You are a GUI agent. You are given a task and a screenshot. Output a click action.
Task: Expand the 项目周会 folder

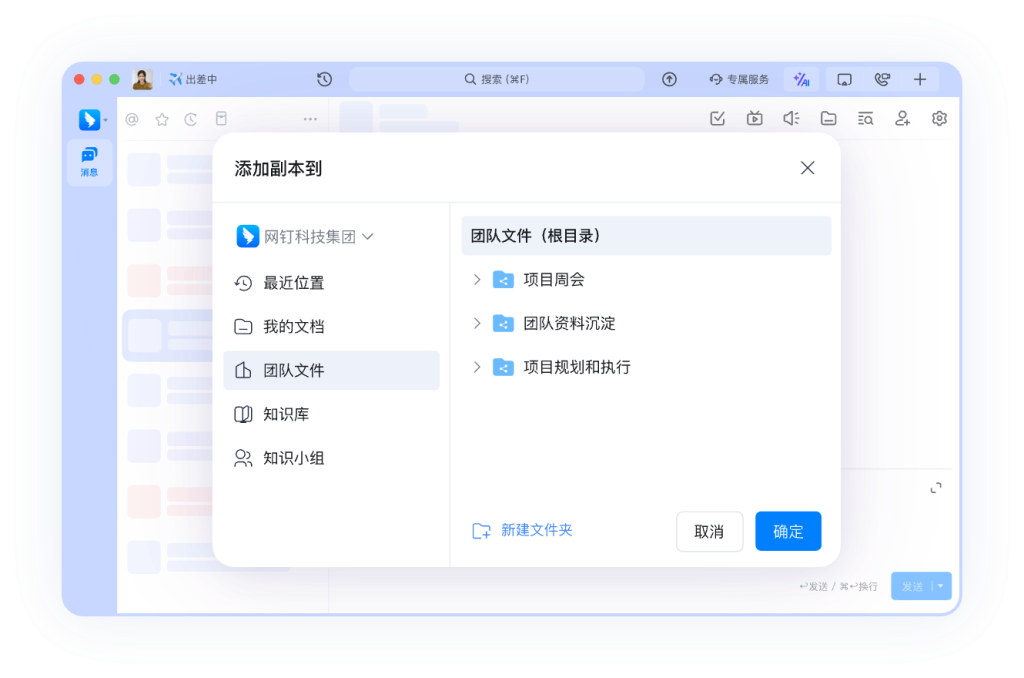(477, 280)
